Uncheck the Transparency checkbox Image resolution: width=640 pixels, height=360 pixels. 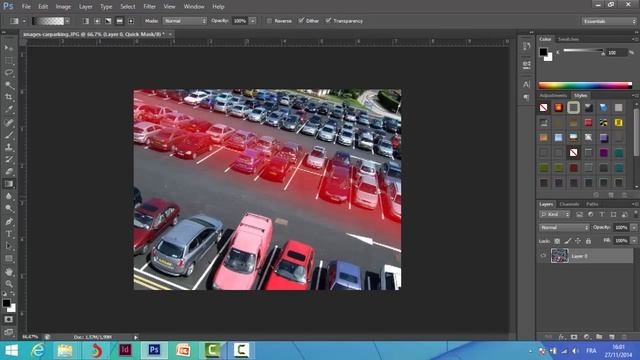328,21
